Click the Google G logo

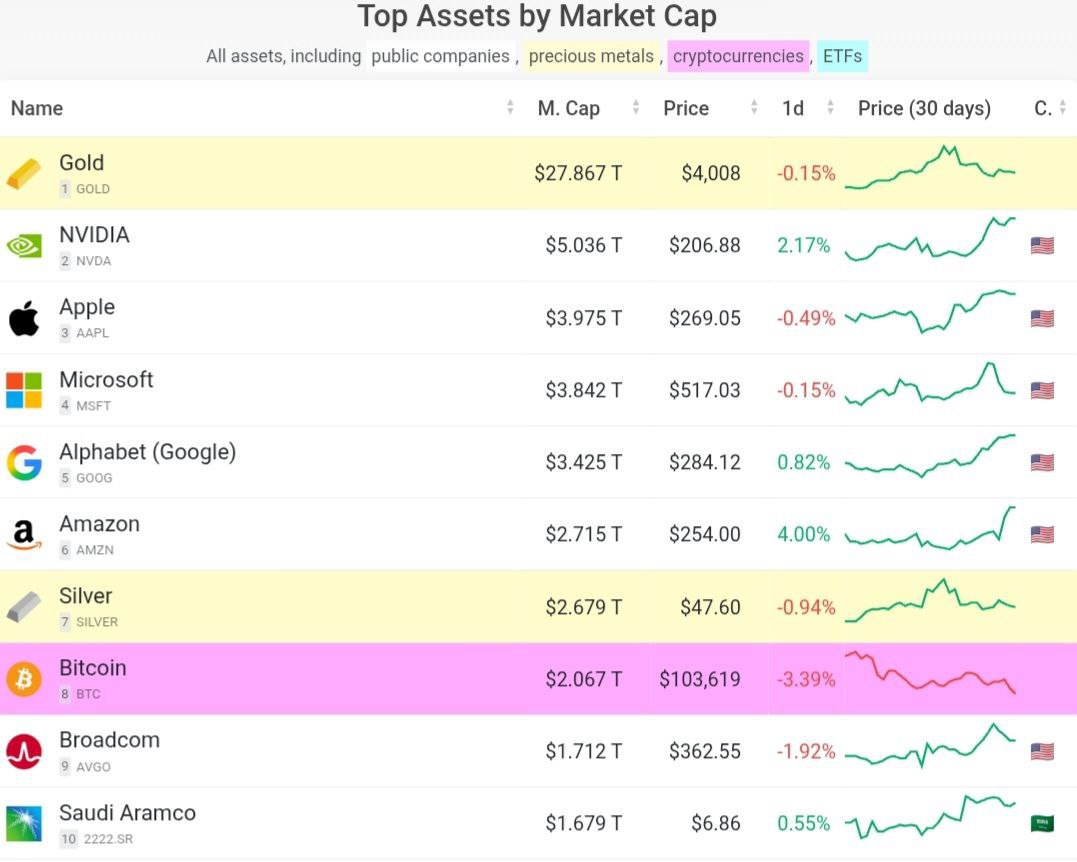click(24, 463)
